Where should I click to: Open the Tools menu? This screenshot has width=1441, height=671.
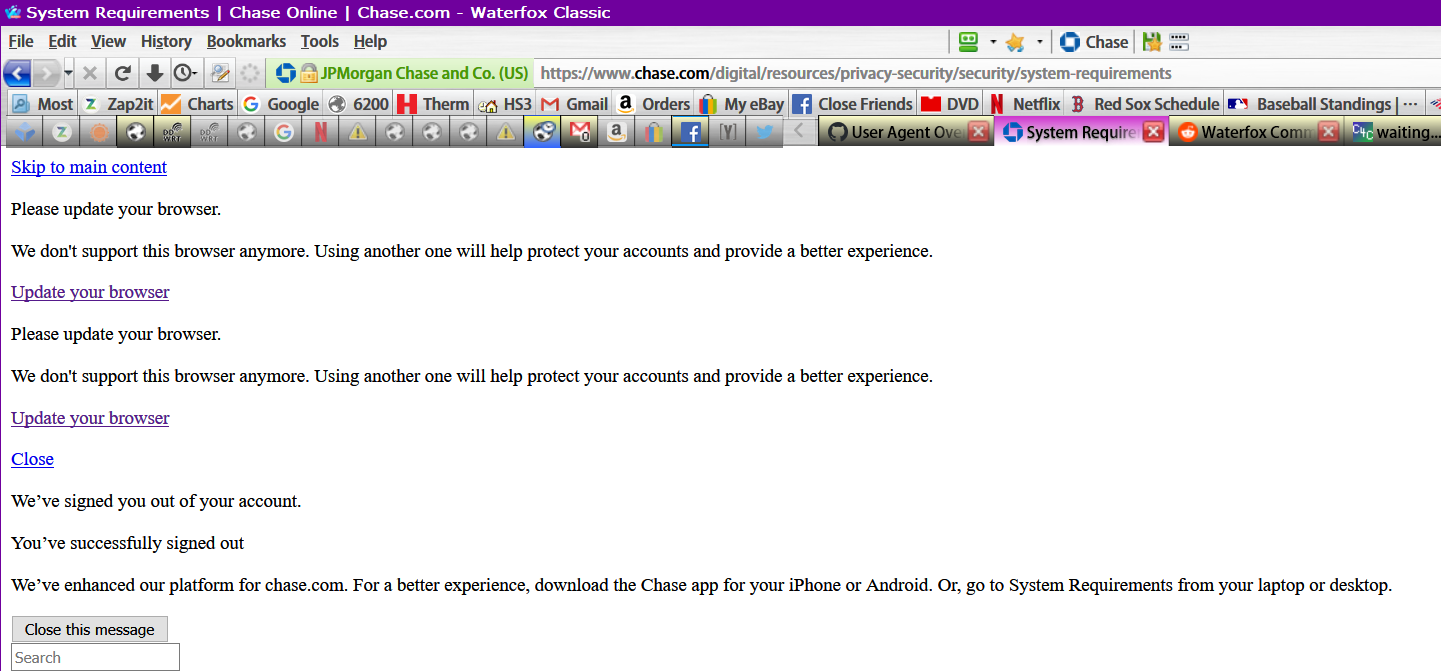tap(320, 41)
